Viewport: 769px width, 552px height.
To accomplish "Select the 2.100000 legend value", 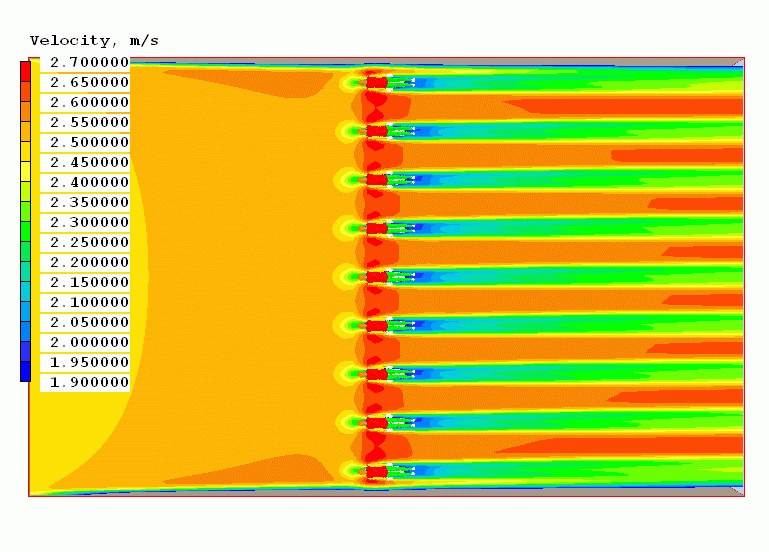I will 89,302.
